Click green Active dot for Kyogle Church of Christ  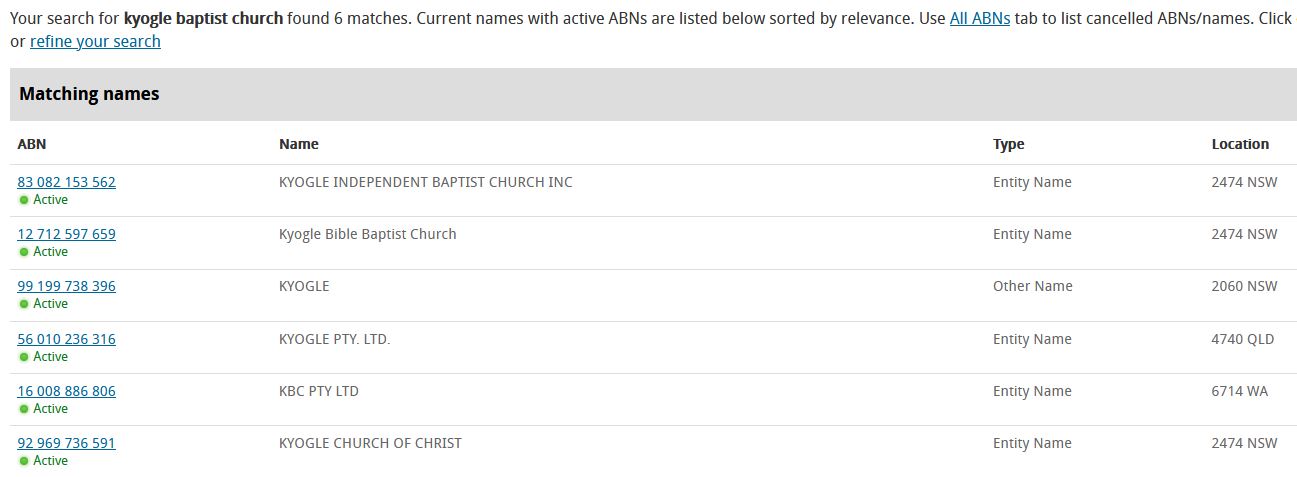pyautogui.click(x=24, y=461)
